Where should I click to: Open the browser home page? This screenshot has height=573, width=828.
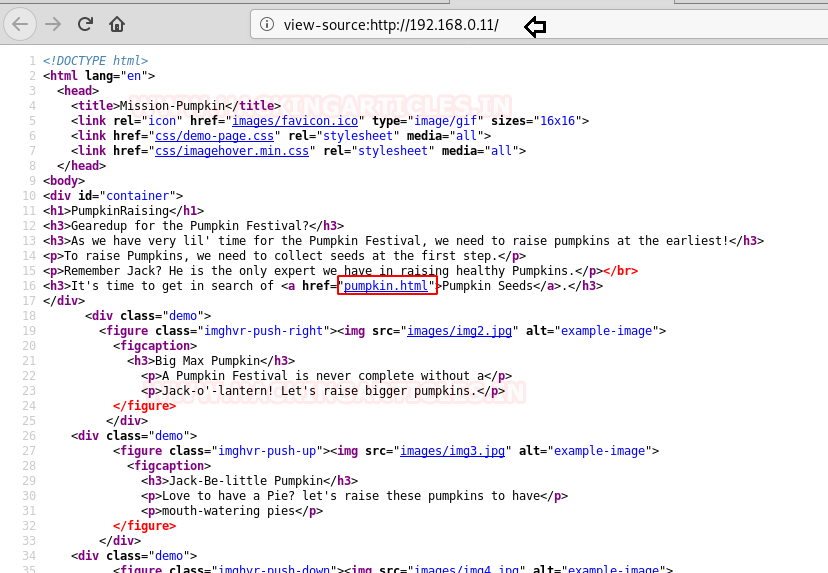coord(117,24)
